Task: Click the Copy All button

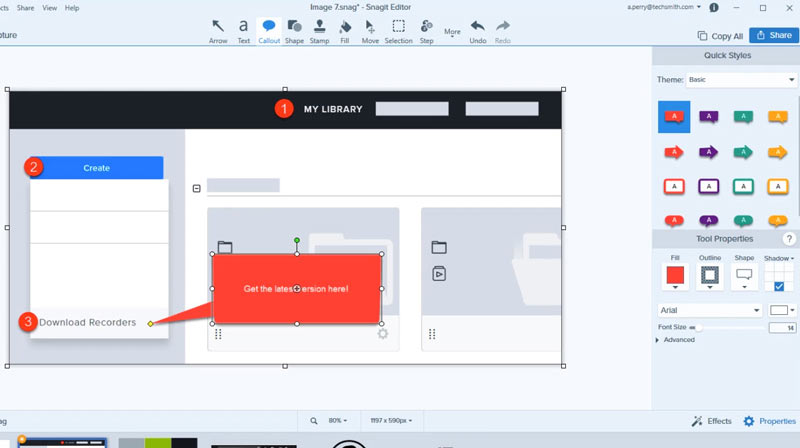Action: click(720, 35)
